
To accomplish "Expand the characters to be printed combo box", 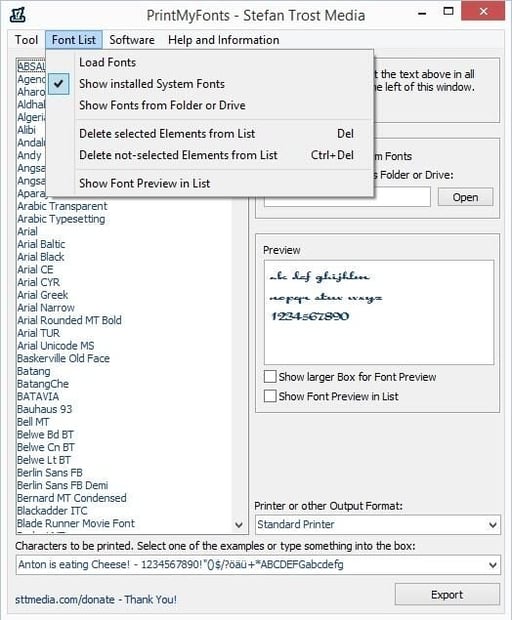I will [493, 565].
